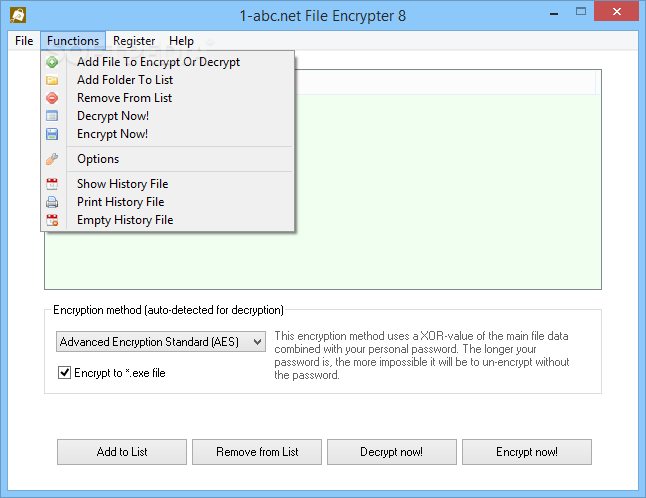Click the yellow folder icon for Add Folder
The height and width of the screenshot is (498, 646).
(x=52, y=80)
